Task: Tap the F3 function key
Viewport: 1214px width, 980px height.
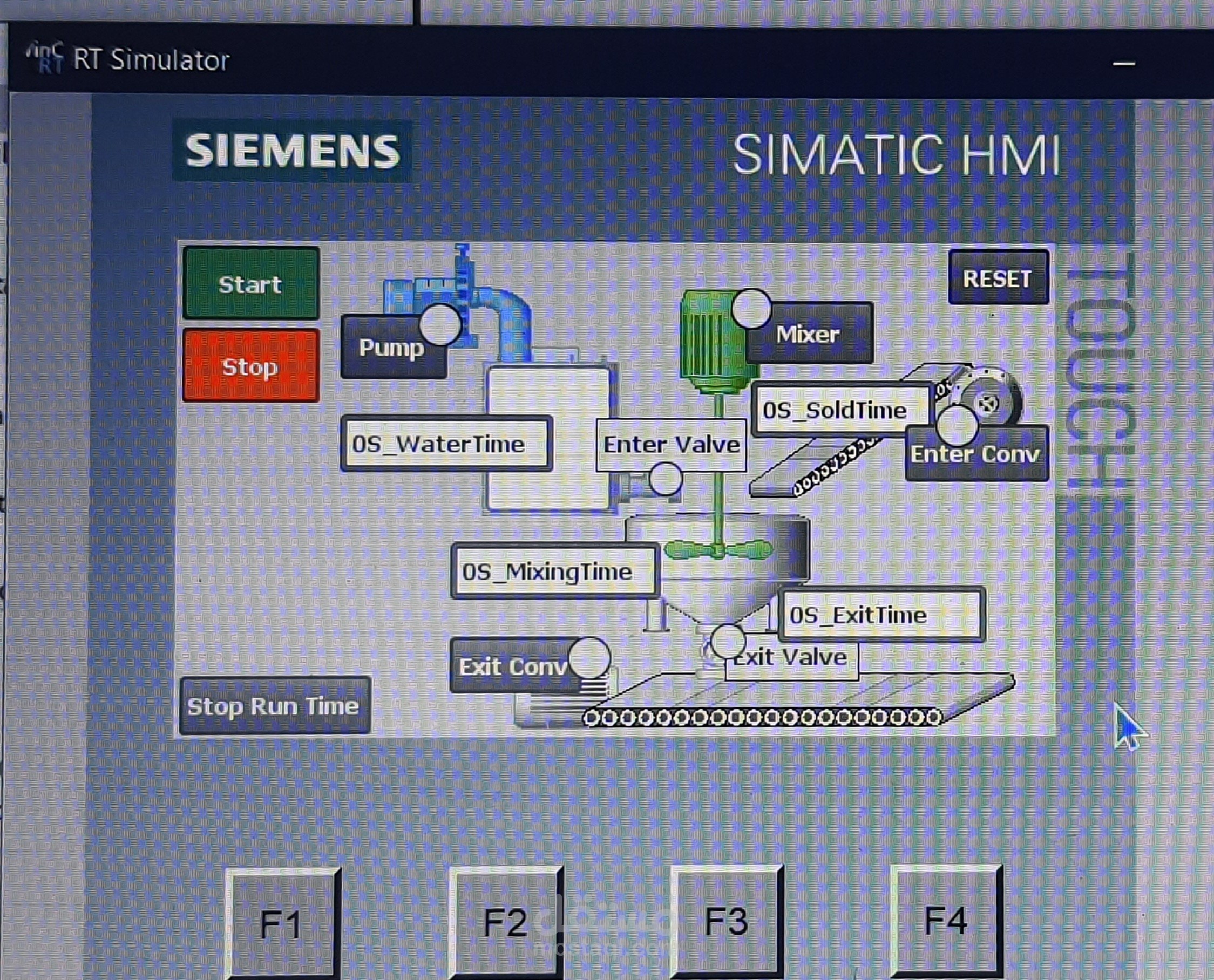Action: (x=727, y=921)
